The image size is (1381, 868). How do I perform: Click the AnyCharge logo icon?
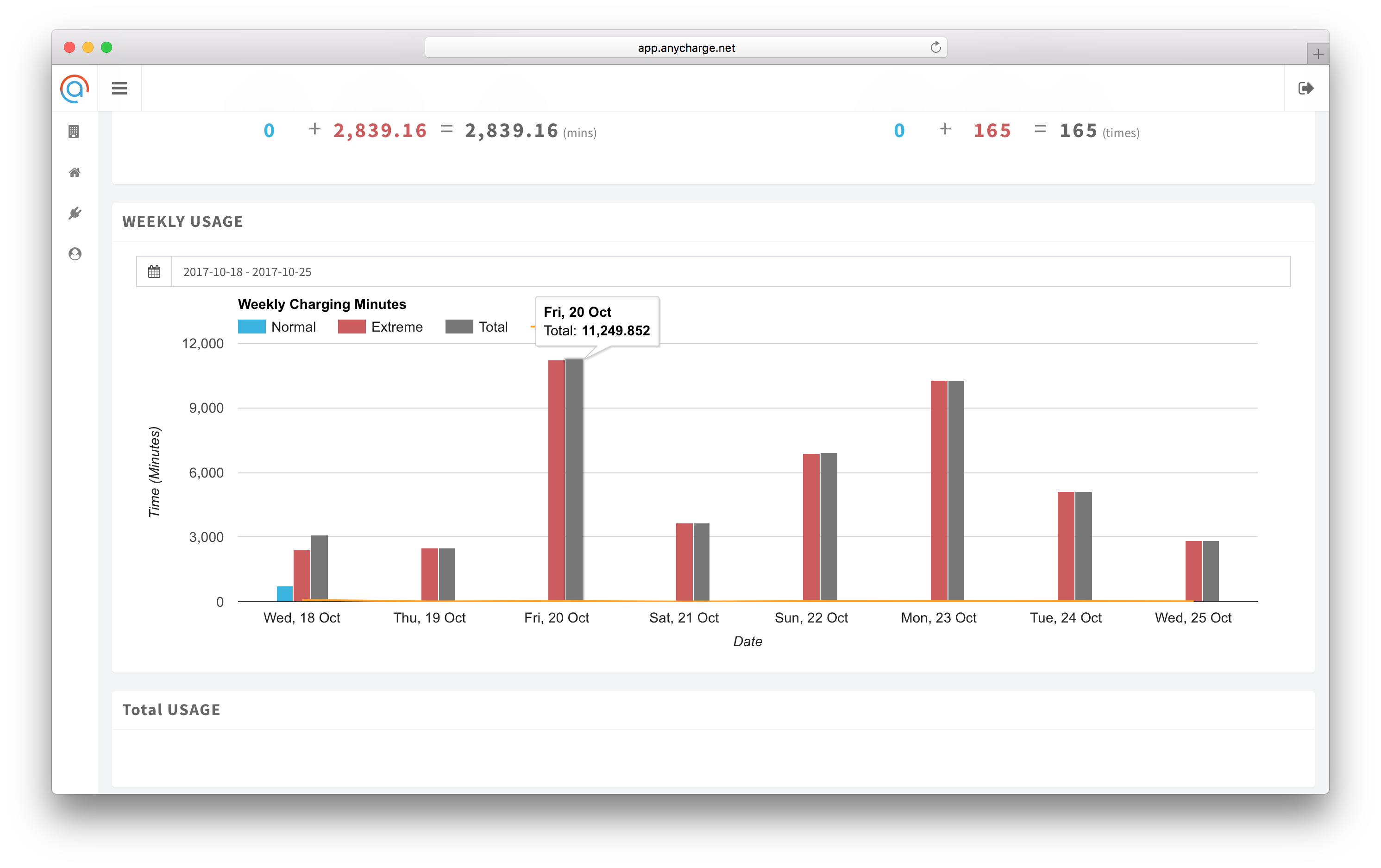(75, 89)
